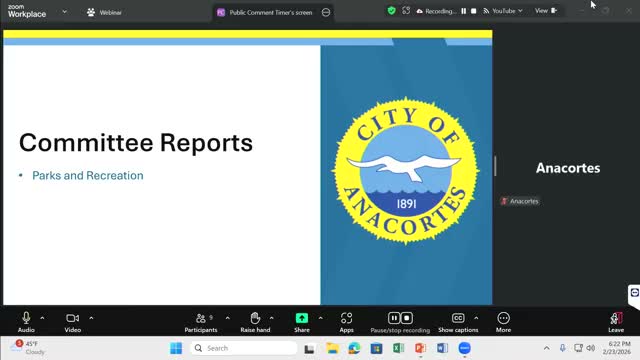
Task: Open the Participants panel
Action: point(201,322)
